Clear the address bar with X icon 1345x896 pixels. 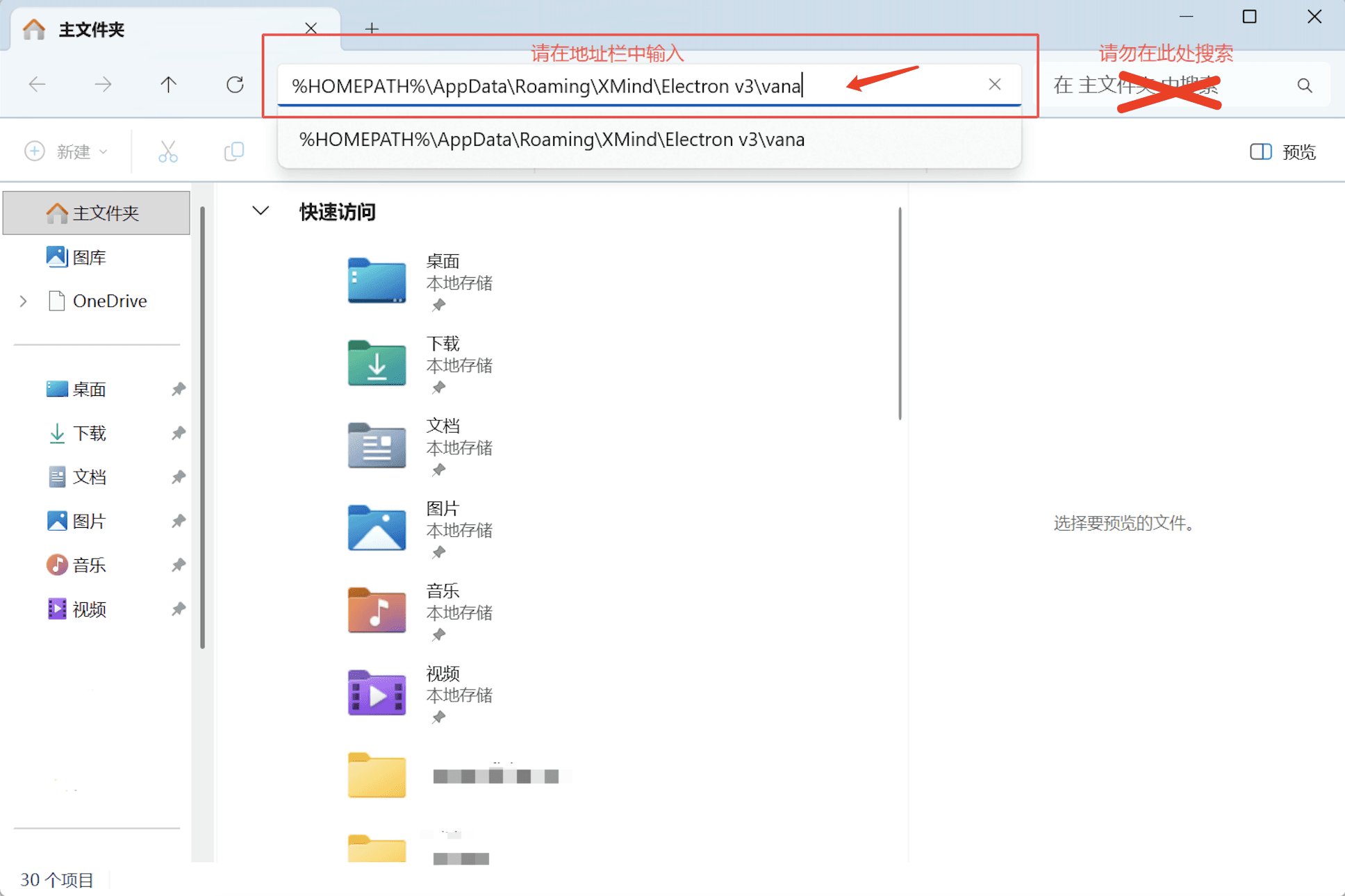click(x=994, y=85)
